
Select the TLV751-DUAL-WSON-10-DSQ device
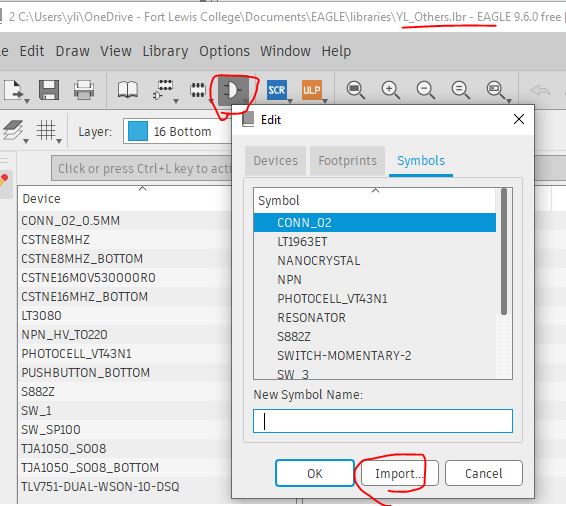(125, 487)
